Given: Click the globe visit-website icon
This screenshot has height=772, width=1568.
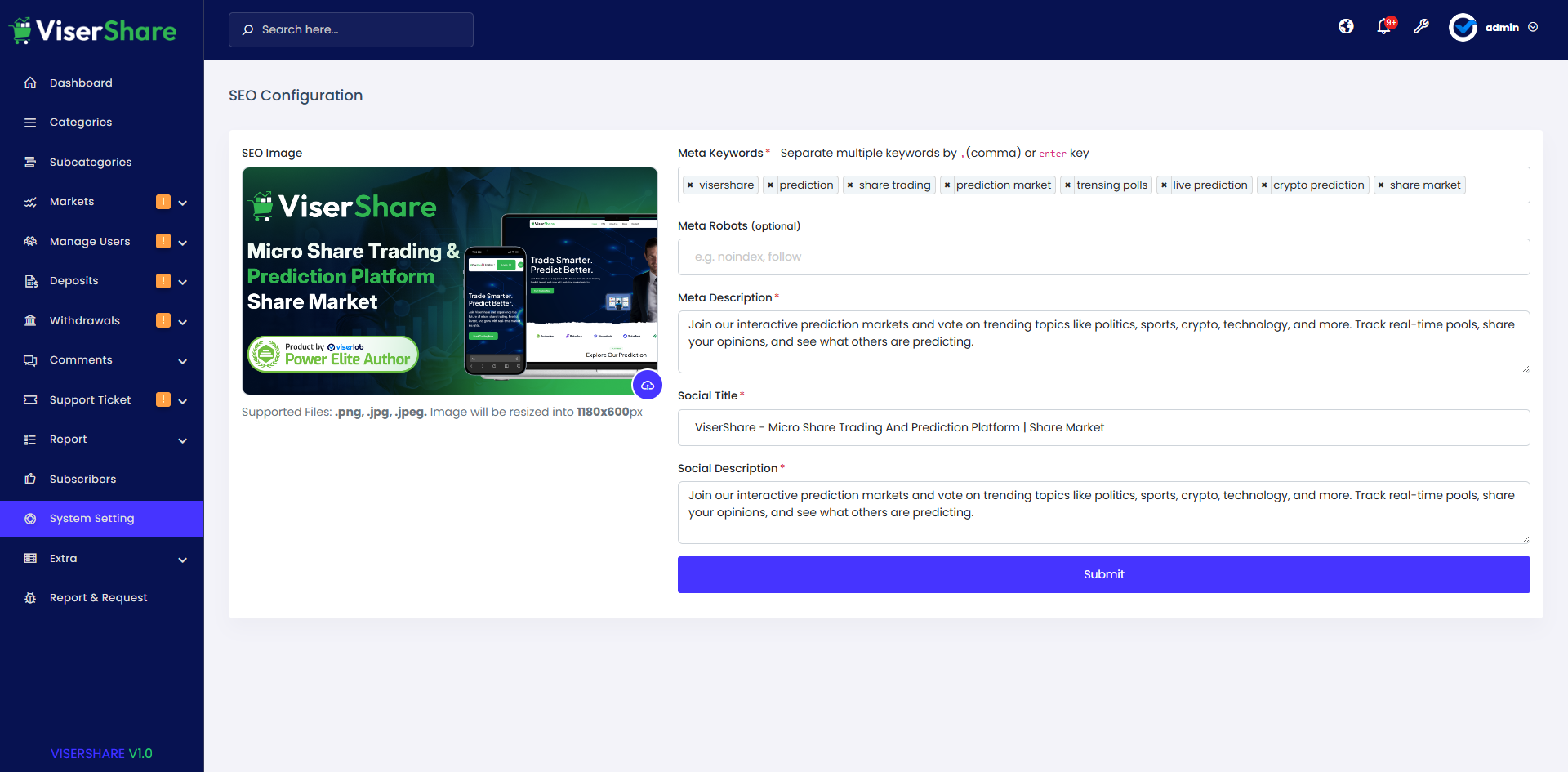Looking at the screenshot, I should click(x=1346, y=27).
